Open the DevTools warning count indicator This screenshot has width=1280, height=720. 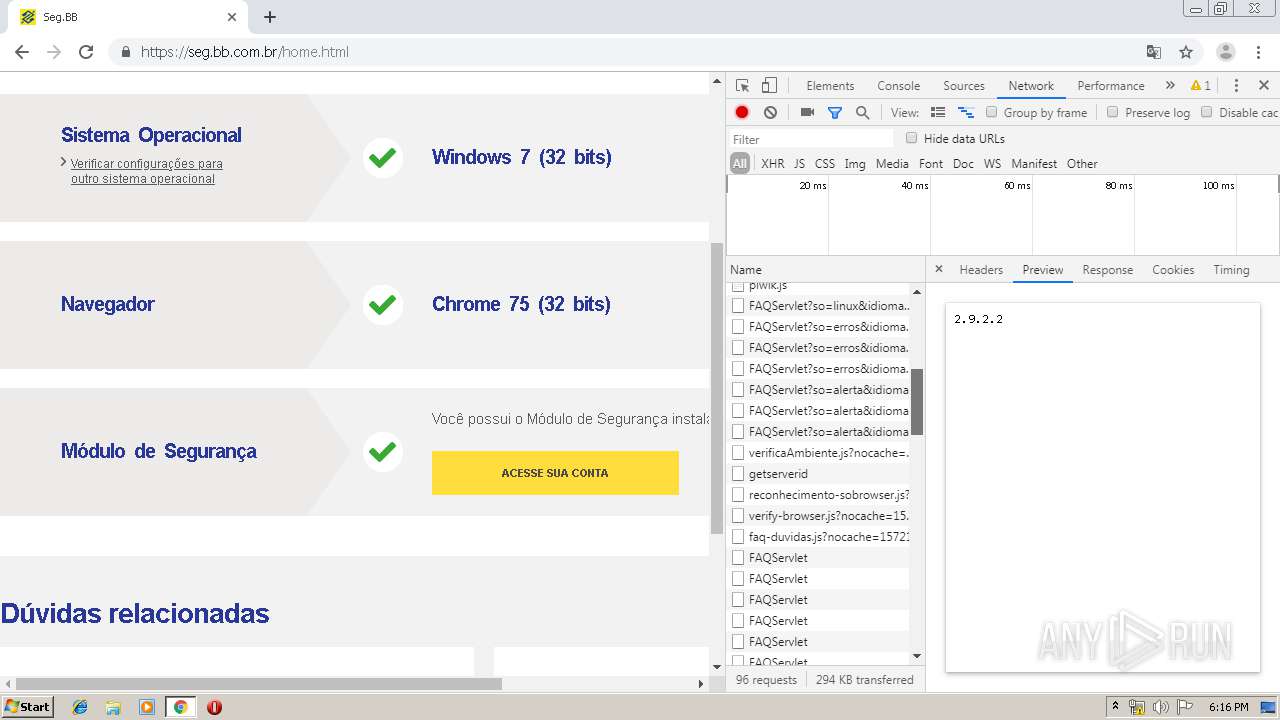pyautogui.click(x=1201, y=86)
